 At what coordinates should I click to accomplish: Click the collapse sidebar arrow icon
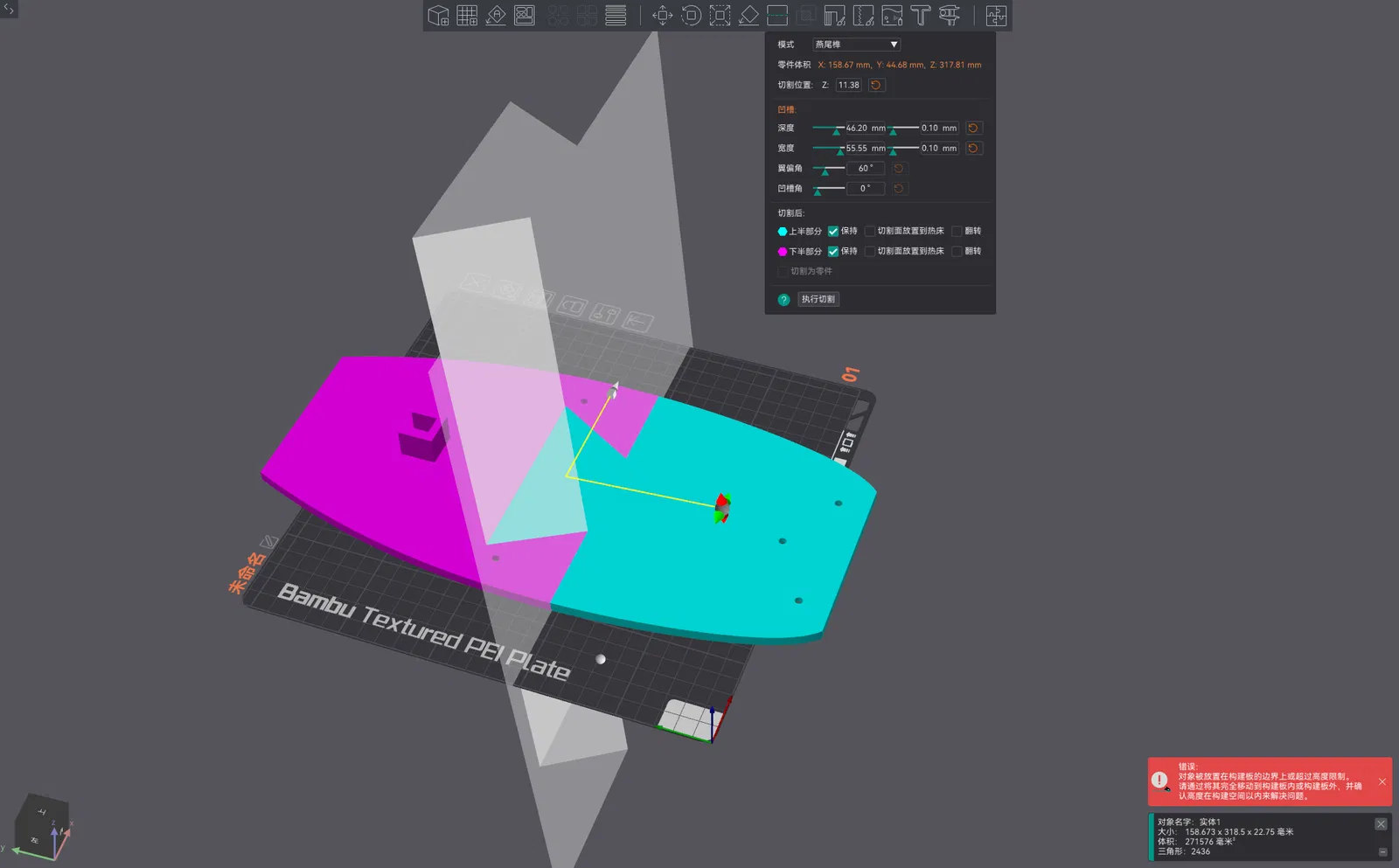[x=9, y=10]
